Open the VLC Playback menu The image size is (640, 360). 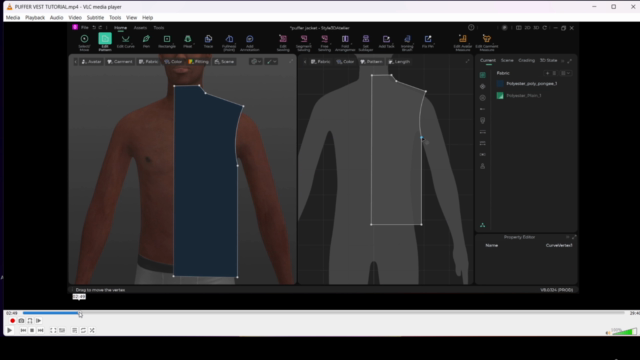pyautogui.click(x=35, y=18)
